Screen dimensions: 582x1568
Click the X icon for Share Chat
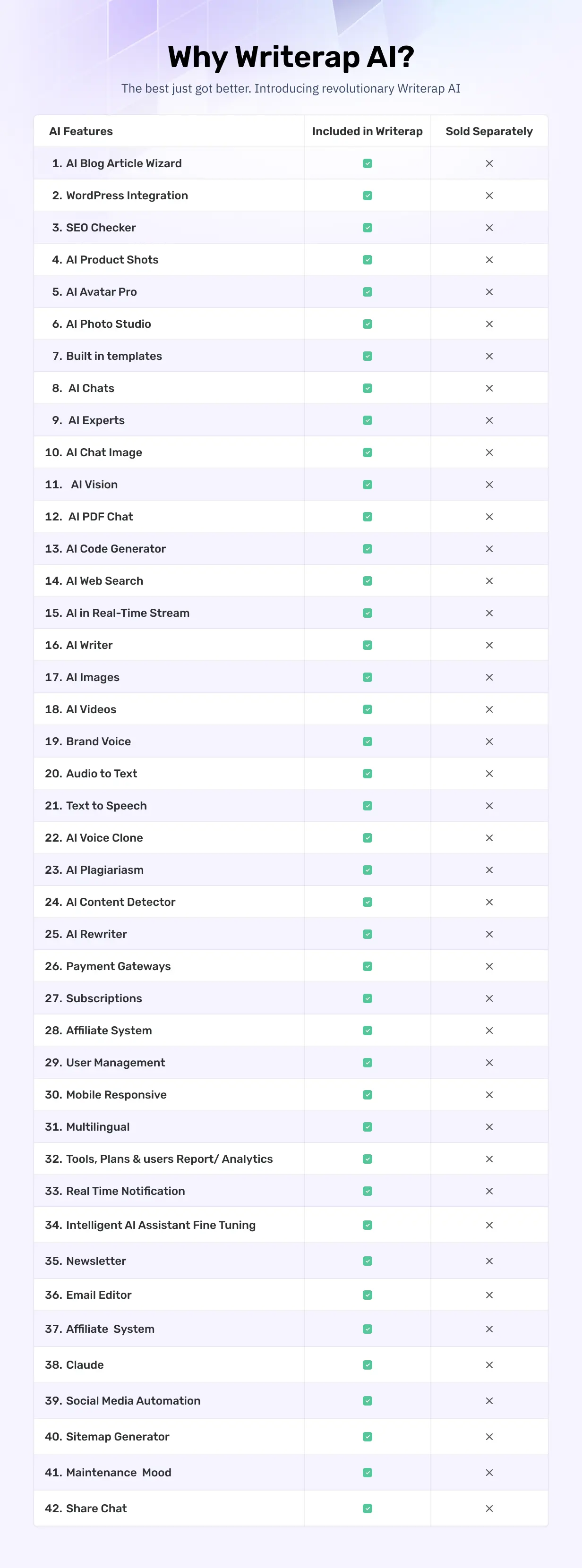tap(489, 1508)
